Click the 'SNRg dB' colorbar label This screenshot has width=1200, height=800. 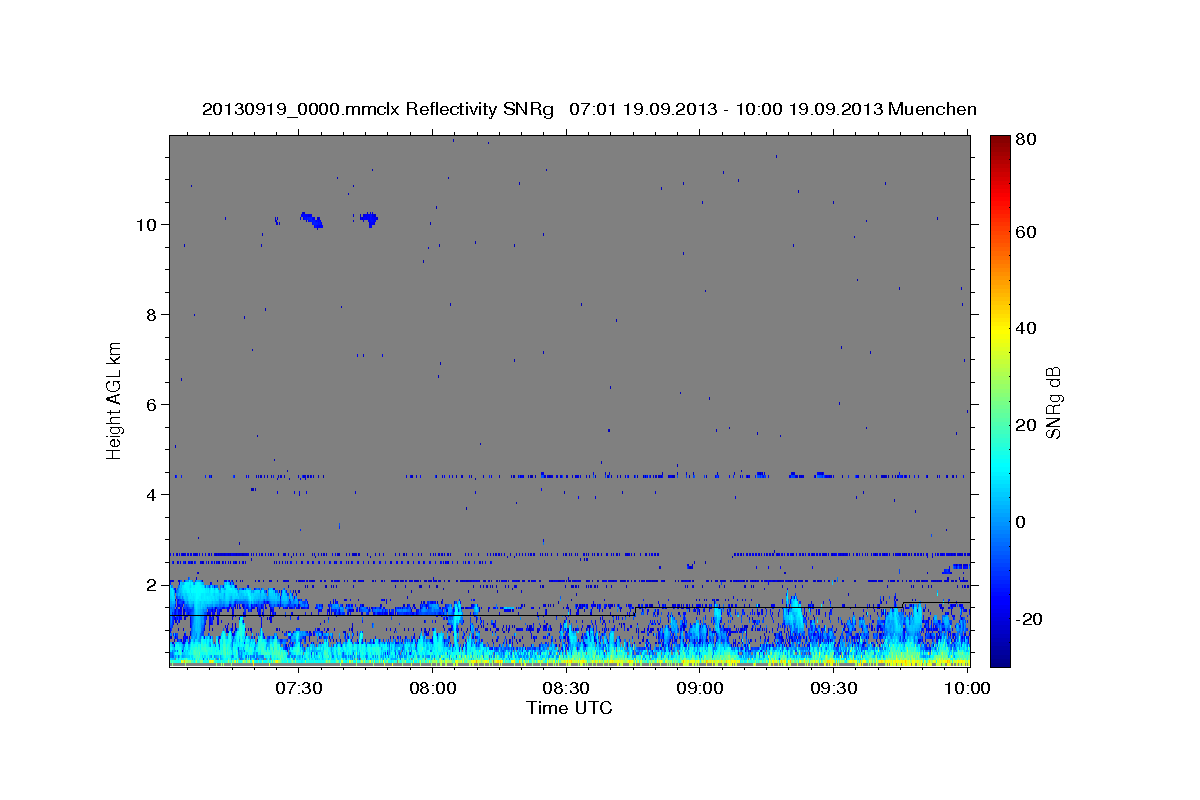click(1053, 402)
